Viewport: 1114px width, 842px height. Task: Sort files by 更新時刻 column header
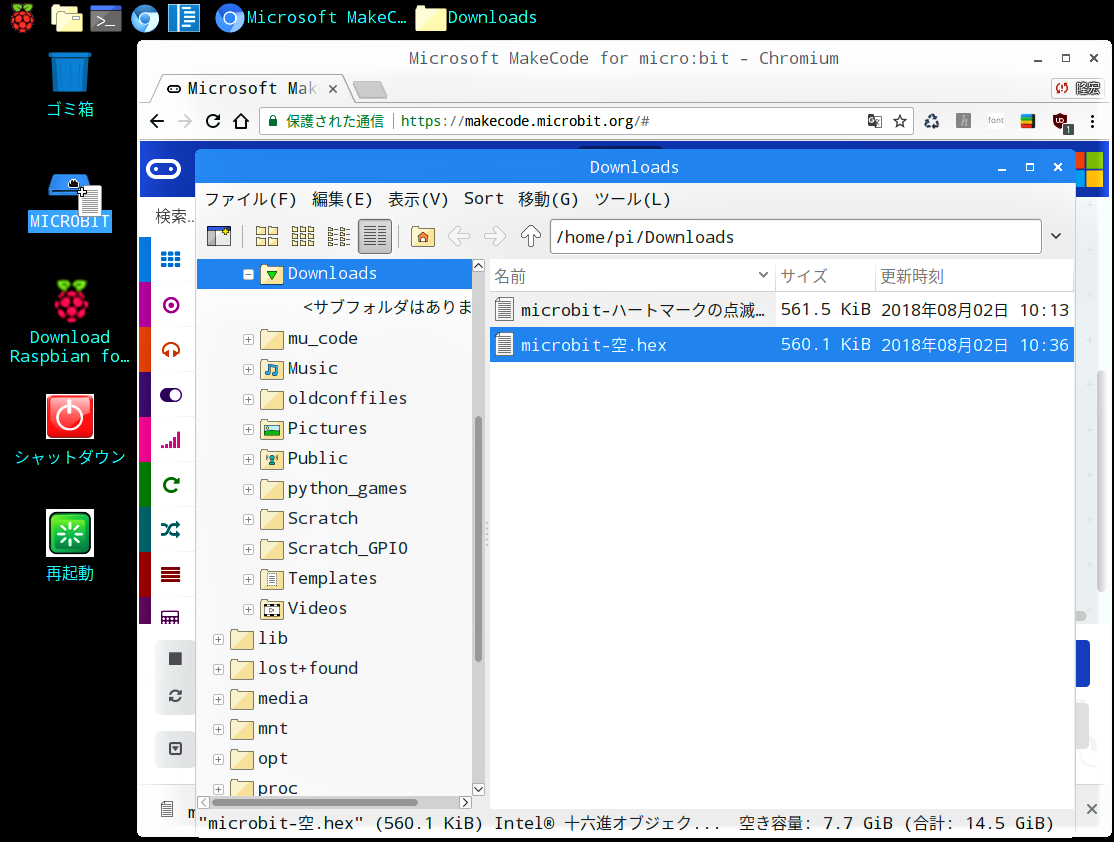[974, 276]
